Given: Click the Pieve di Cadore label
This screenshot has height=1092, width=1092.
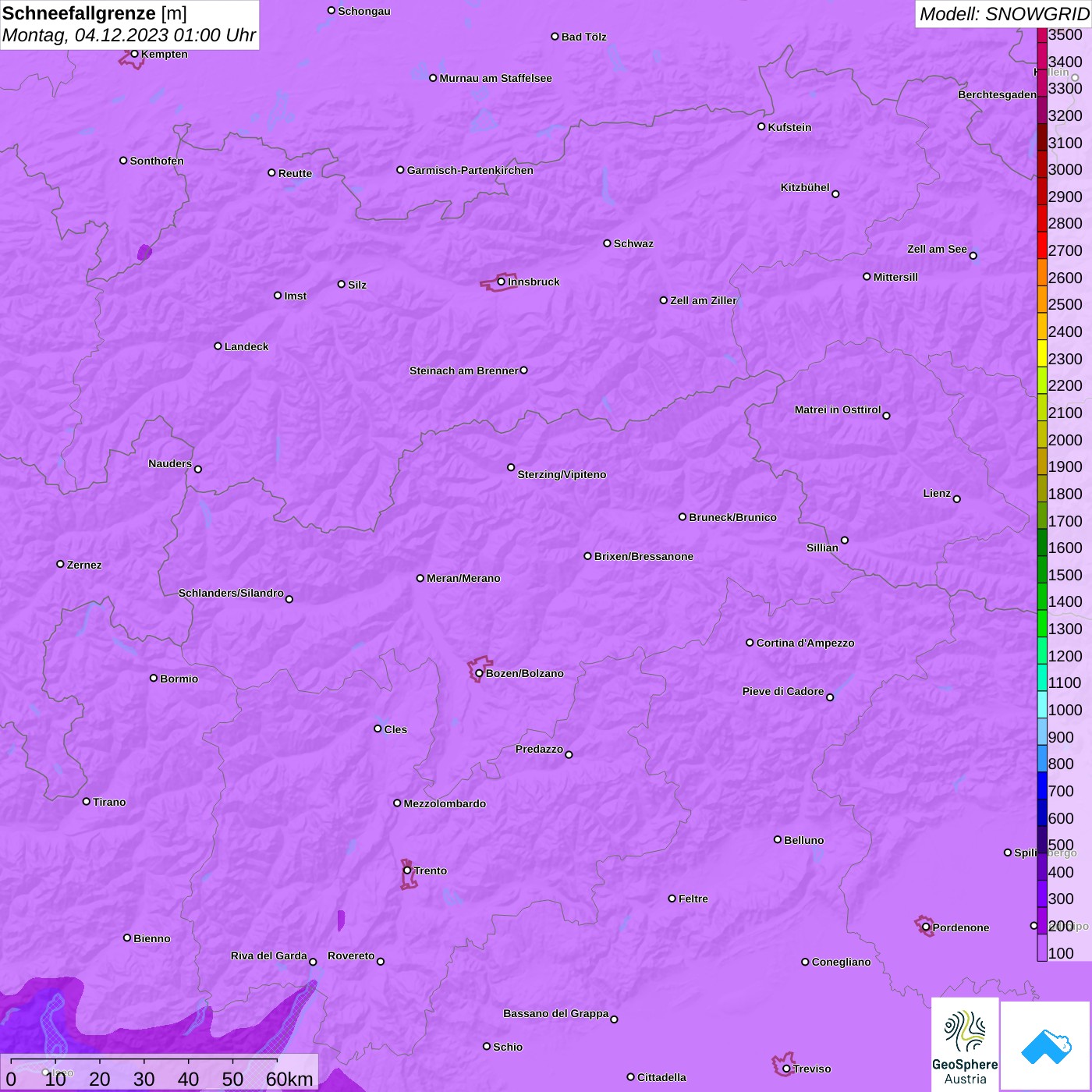Looking at the screenshot, I should pos(783,691).
